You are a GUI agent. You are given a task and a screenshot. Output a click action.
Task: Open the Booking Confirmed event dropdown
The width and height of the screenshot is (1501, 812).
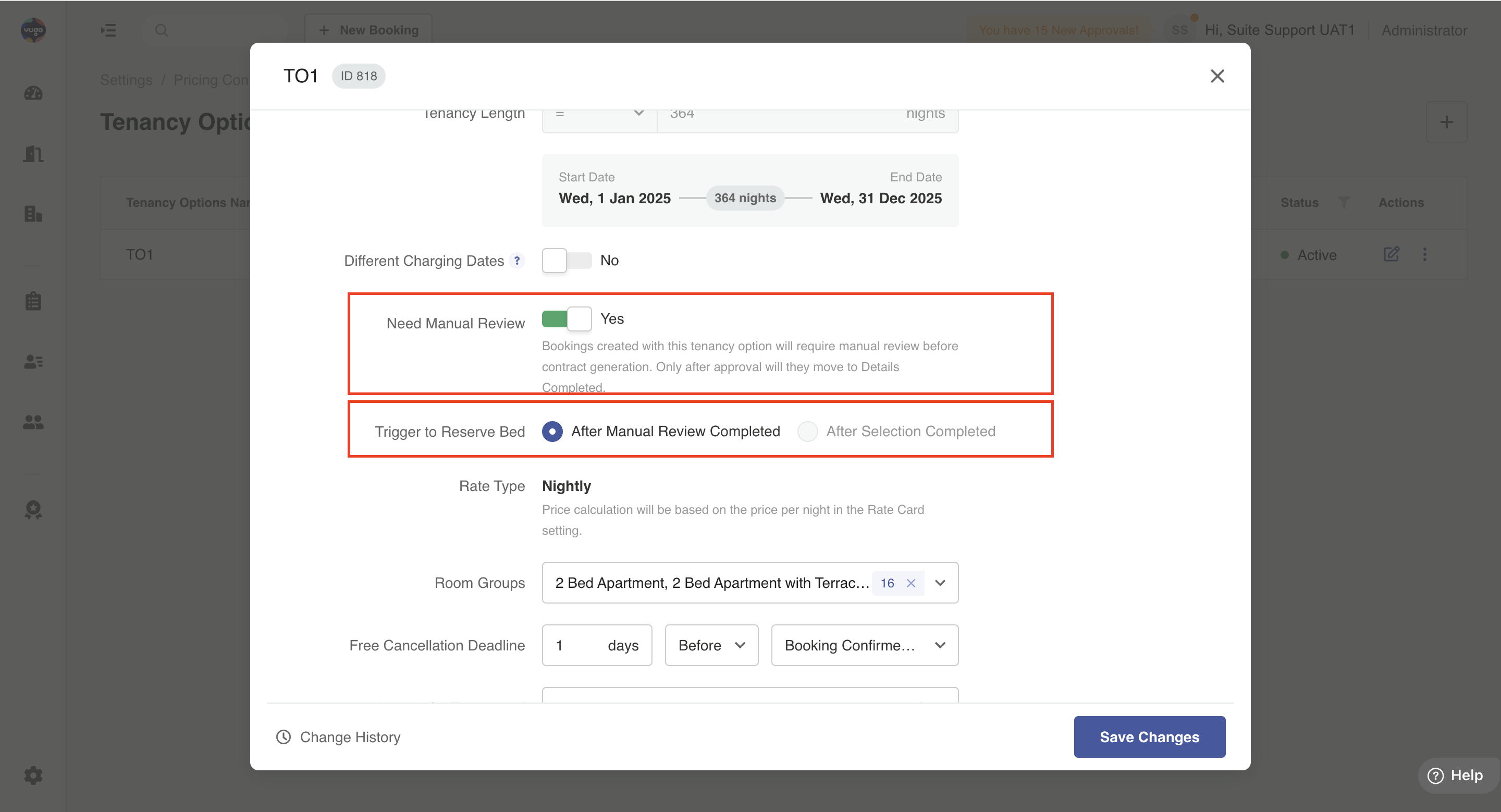pyautogui.click(x=864, y=645)
